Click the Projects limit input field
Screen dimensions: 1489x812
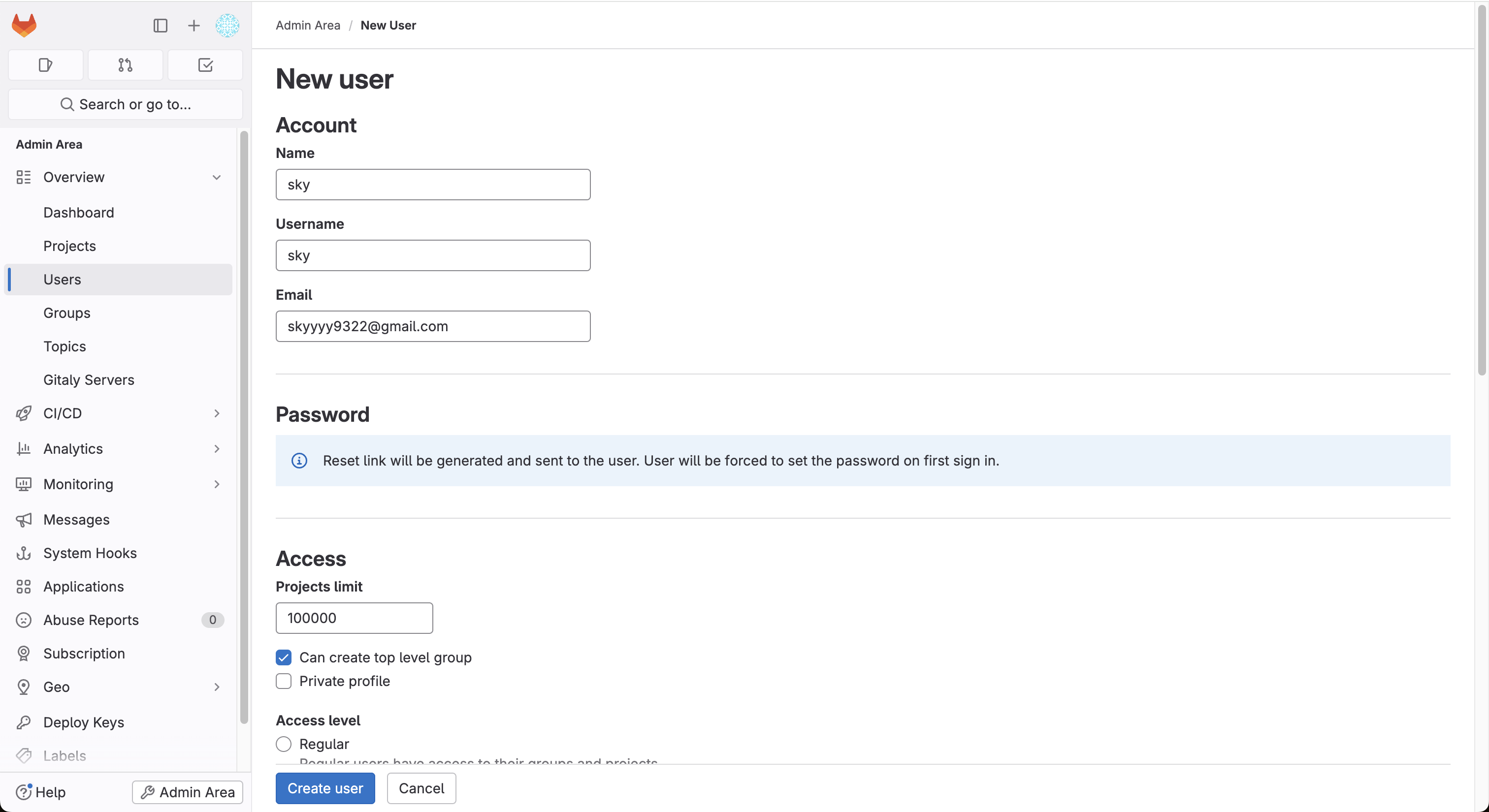[354, 618]
